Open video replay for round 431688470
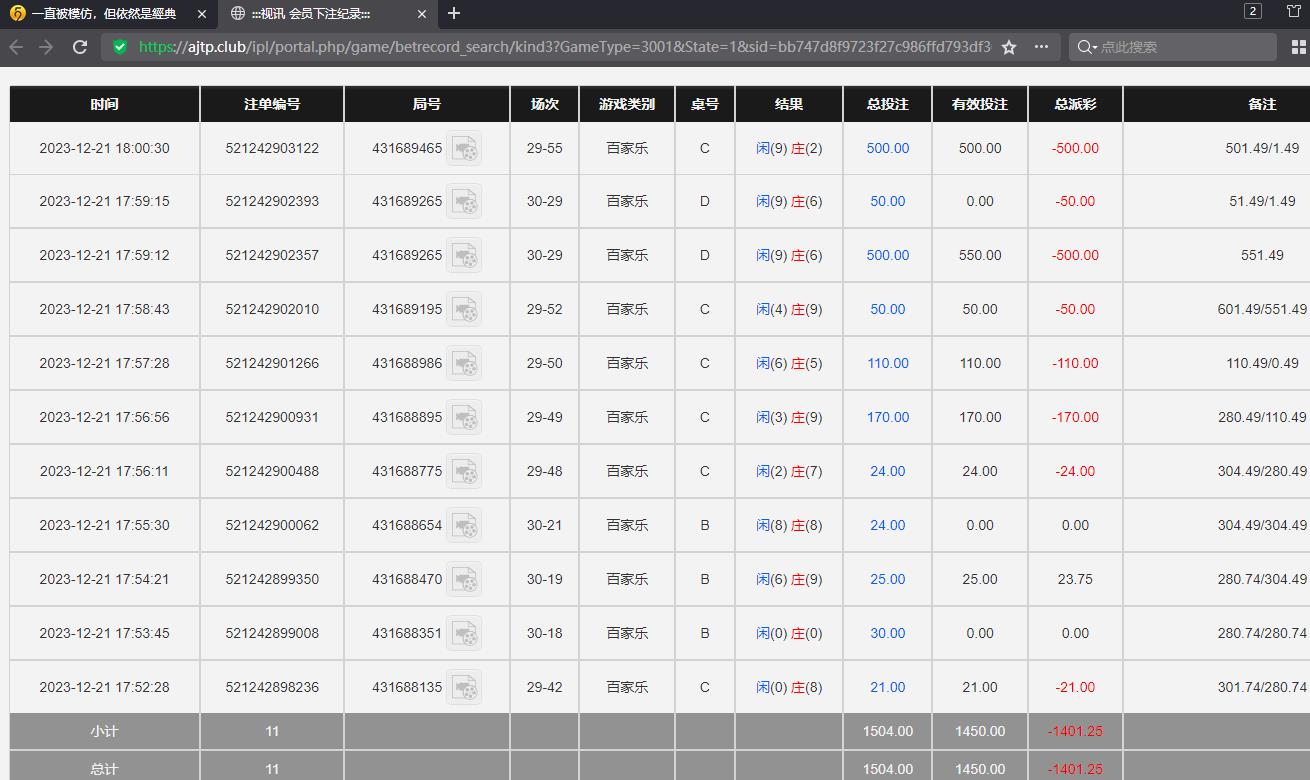 click(464, 579)
